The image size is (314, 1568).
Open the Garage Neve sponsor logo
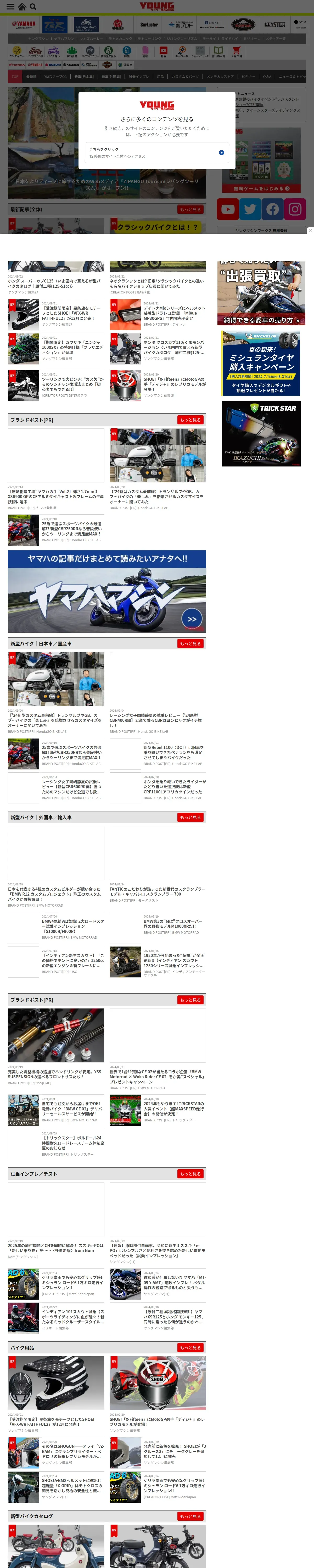click(x=86, y=25)
